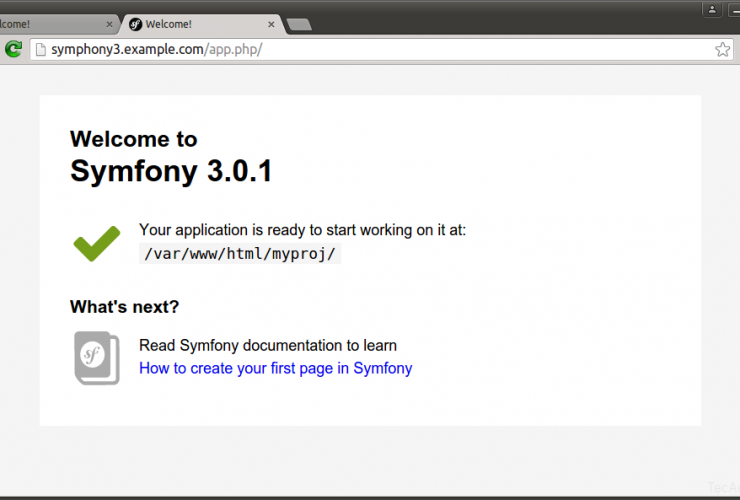The image size is (740, 500).
Task: Click the /var/www/html/myproj/ path text
Action: pyautogui.click(x=240, y=254)
